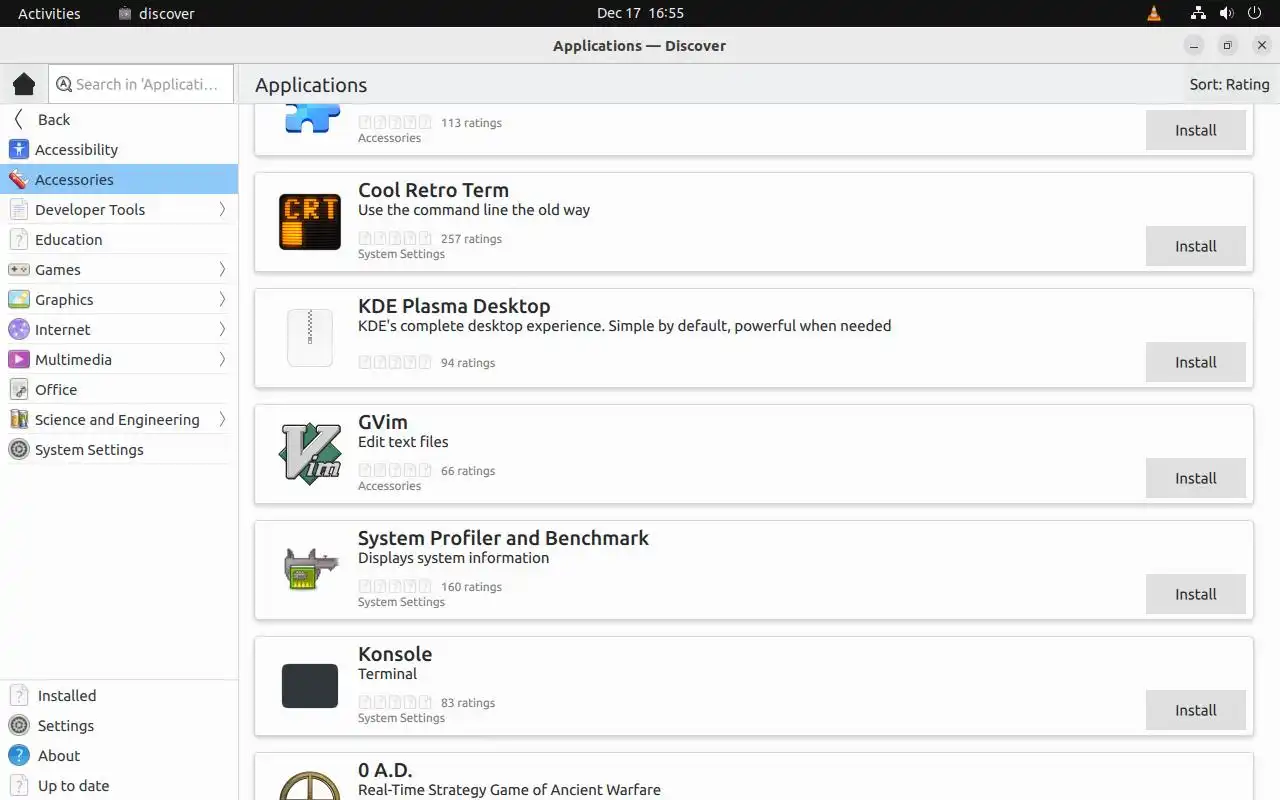Click the Search in Applications field
Image resolution: width=1280 pixels, height=800 pixels.
click(x=141, y=84)
